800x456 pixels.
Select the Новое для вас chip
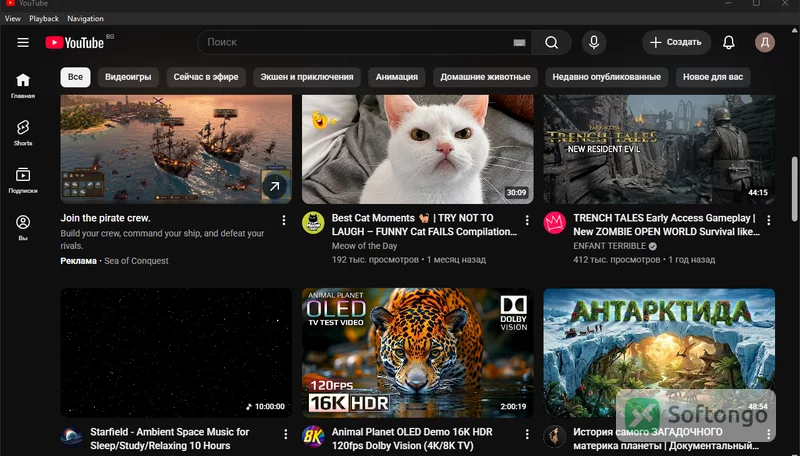point(713,77)
